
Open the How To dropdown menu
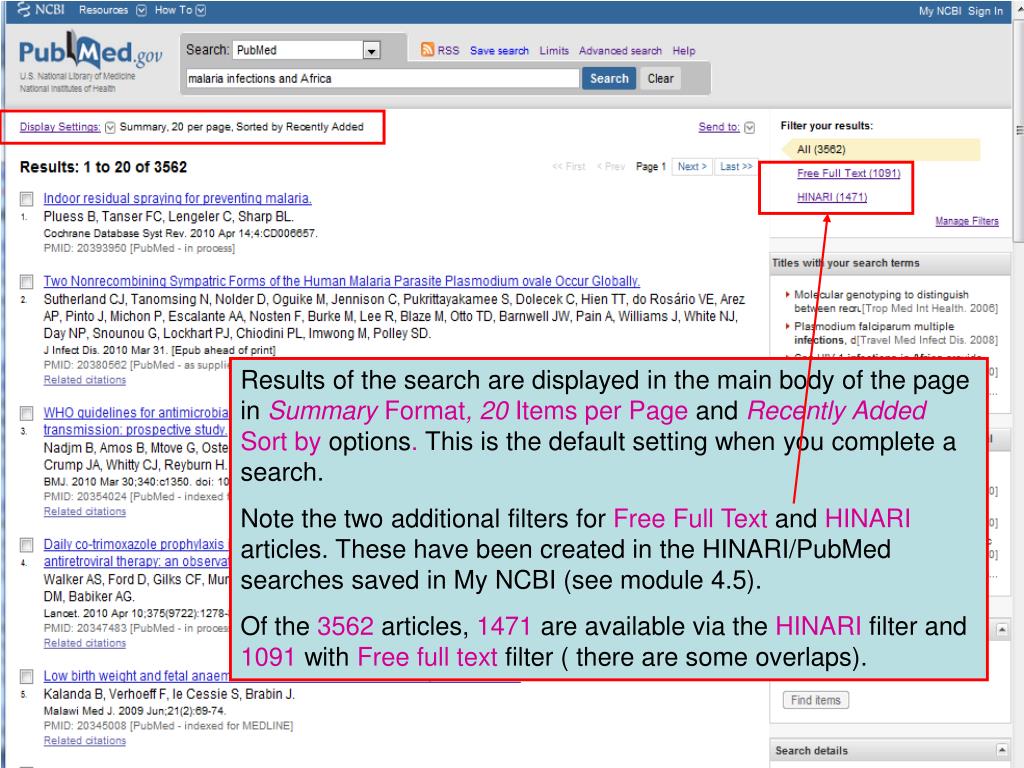(x=180, y=10)
